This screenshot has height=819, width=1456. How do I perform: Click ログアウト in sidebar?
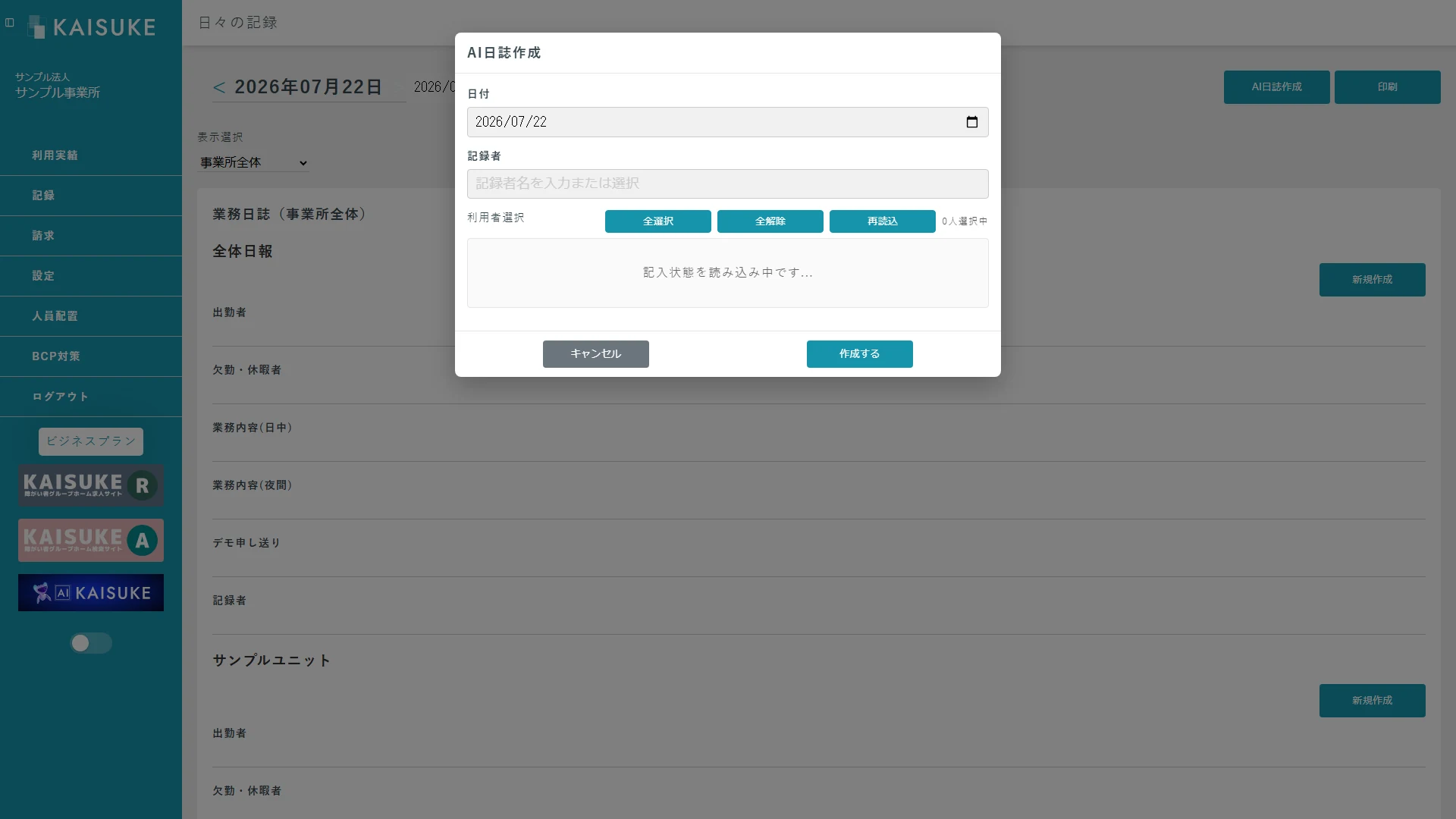[x=91, y=397]
